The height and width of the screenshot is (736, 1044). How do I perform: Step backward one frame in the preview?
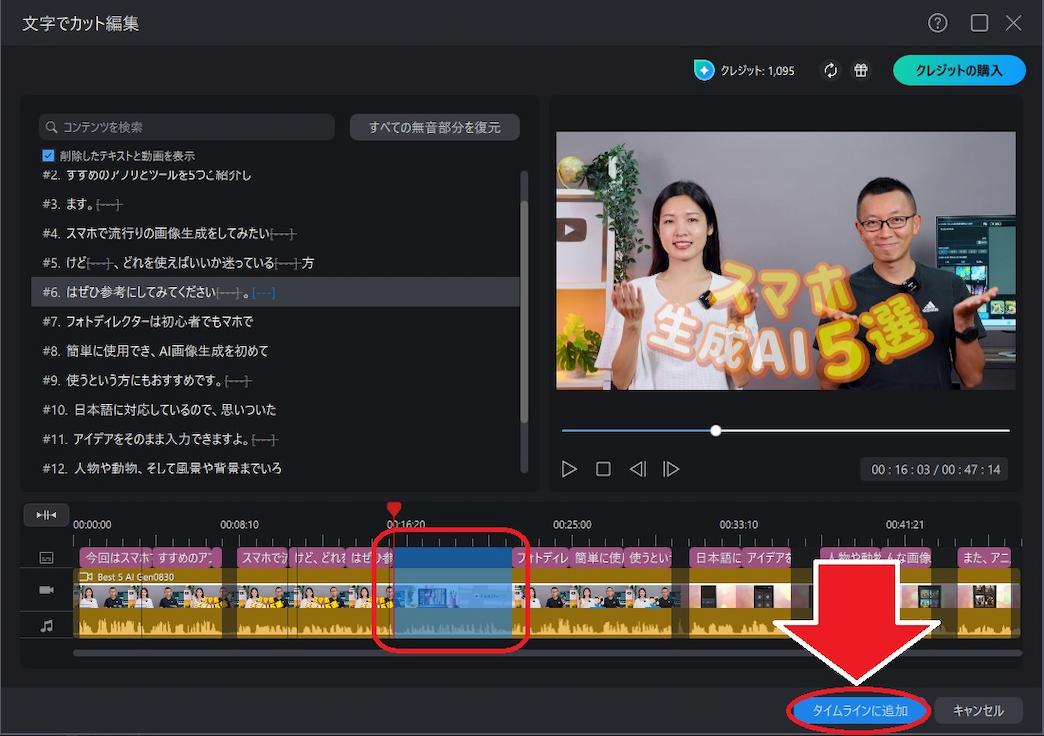tap(638, 468)
